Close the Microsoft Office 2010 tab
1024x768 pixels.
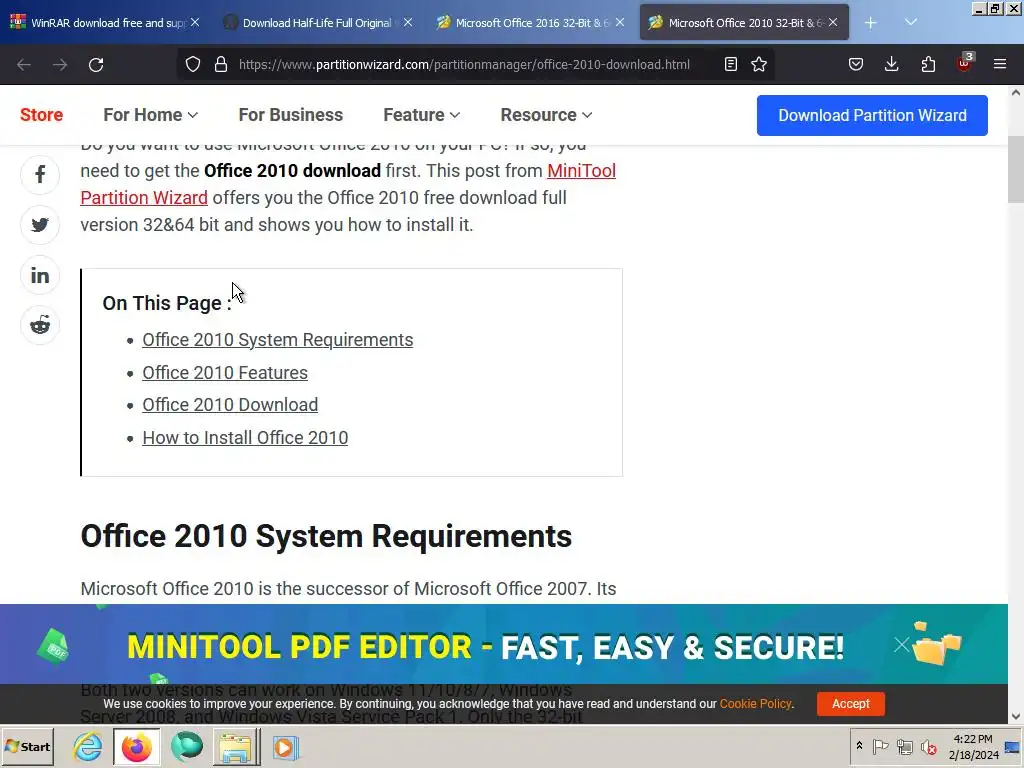pyautogui.click(x=833, y=23)
